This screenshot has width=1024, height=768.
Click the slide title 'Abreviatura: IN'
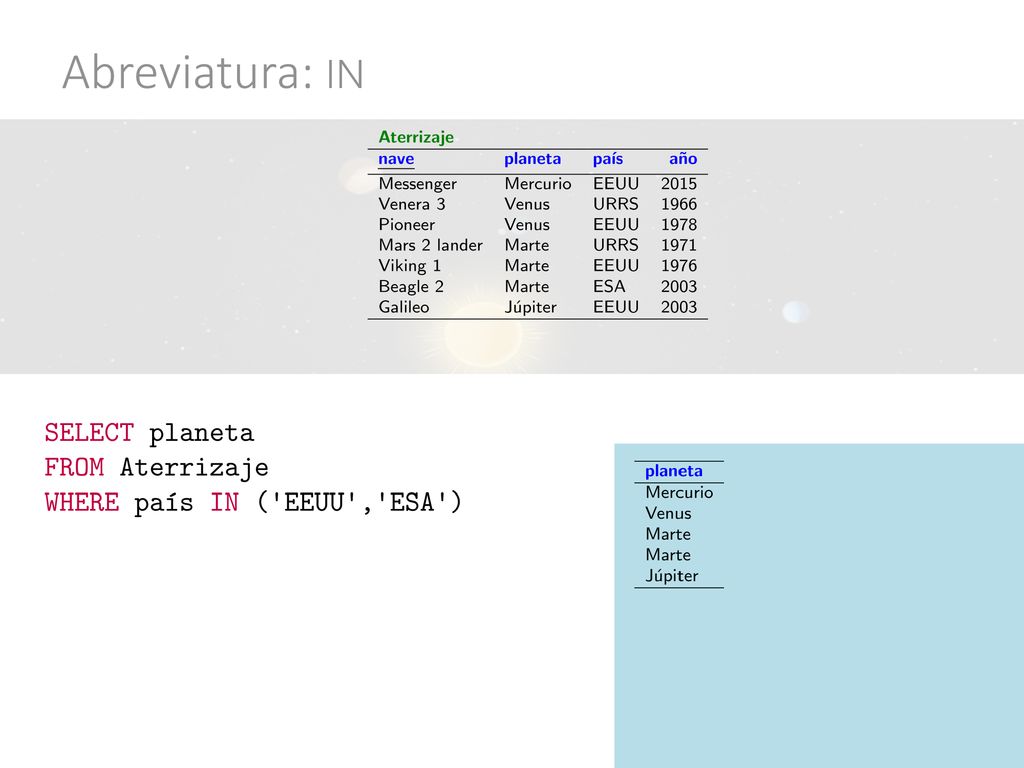(x=213, y=72)
